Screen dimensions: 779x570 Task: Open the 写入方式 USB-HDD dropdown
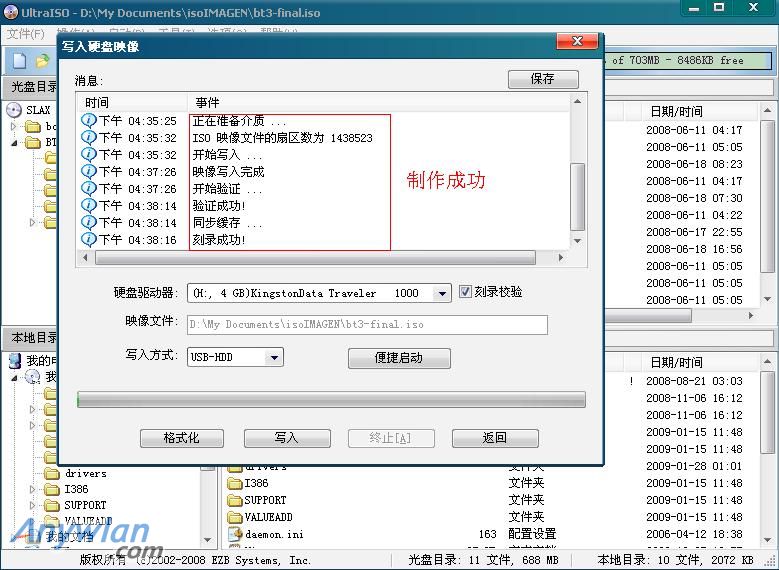click(275, 357)
